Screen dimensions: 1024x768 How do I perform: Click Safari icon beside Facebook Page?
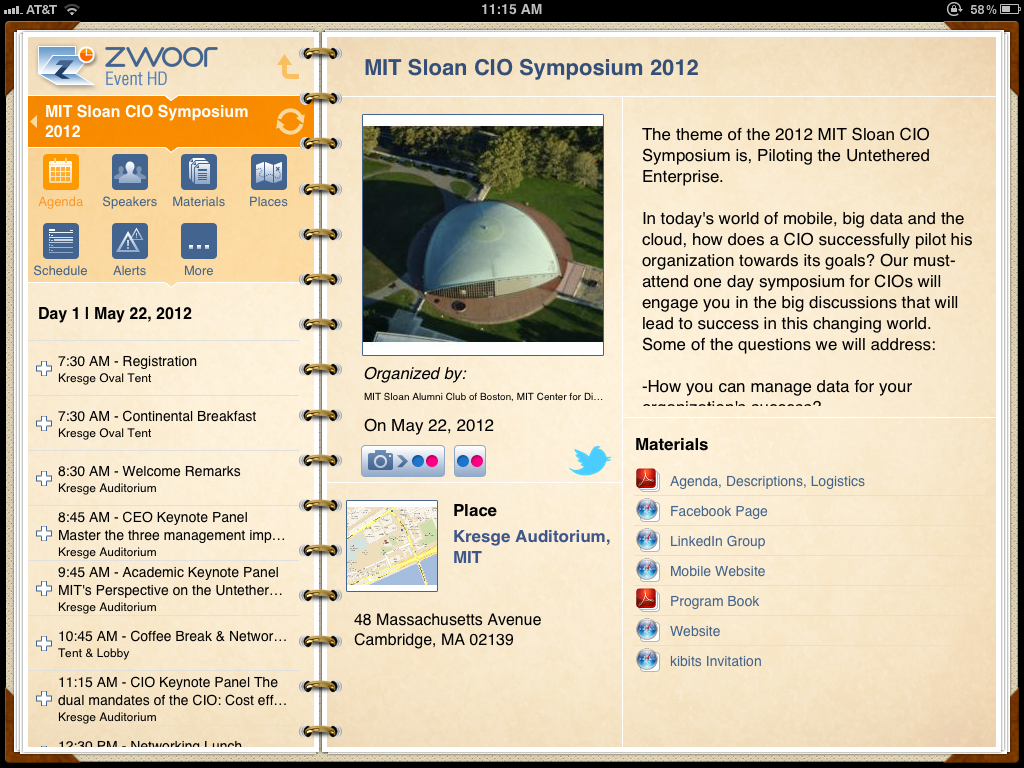point(647,510)
